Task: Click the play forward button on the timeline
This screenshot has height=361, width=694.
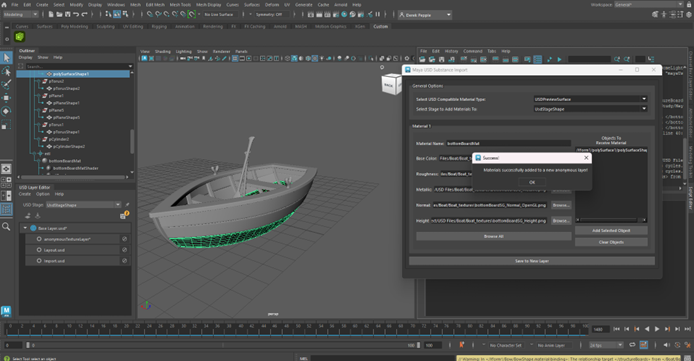Action: click(x=657, y=329)
